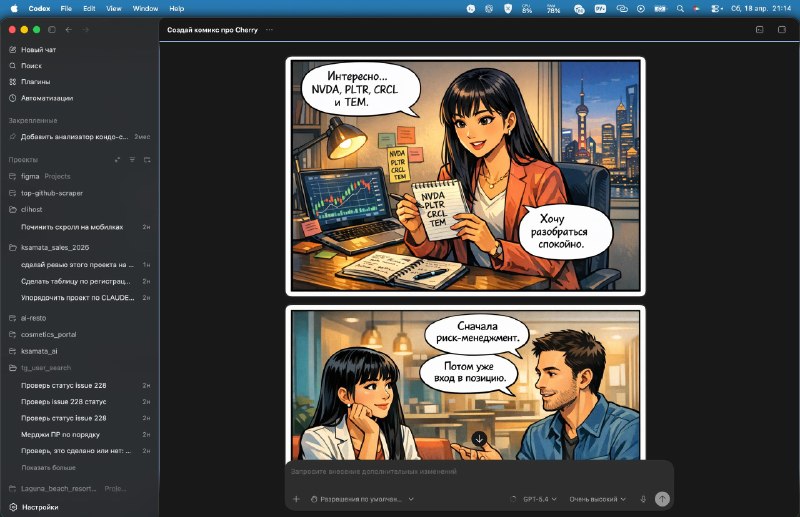Open the permissions dropdown (Разрешения по умолчанию)
Image resolution: width=800 pixels, height=517 pixels.
pyautogui.click(x=362, y=498)
